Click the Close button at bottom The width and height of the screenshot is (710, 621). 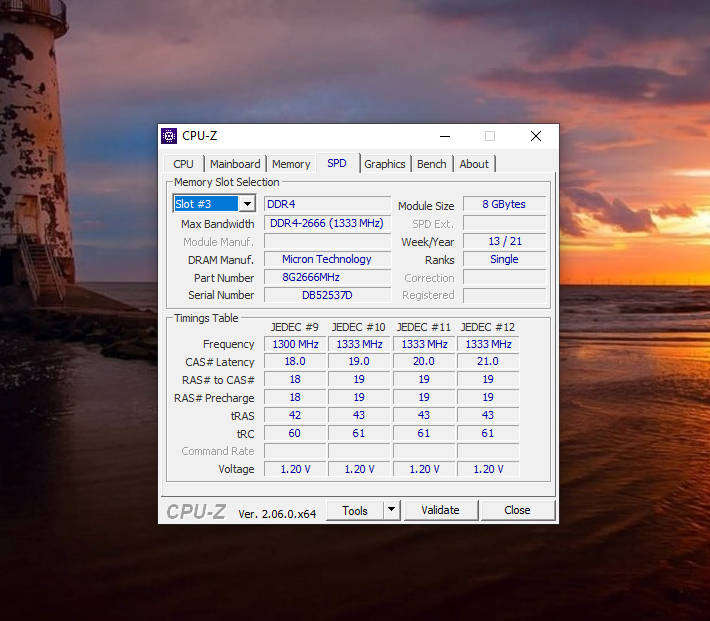pyautogui.click(x=518, y=510)
